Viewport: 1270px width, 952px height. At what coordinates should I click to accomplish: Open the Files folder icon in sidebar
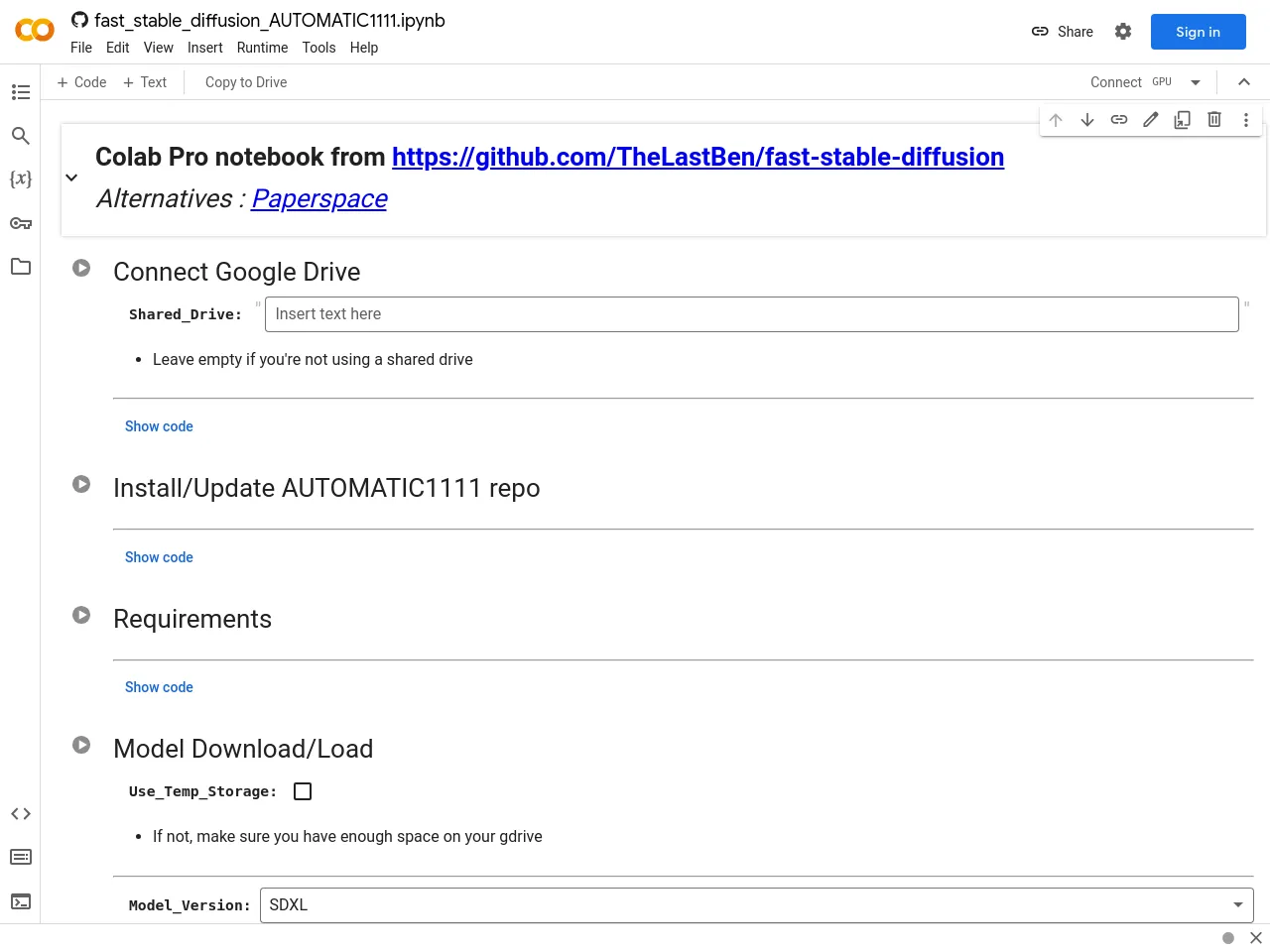tap(21, 267)
